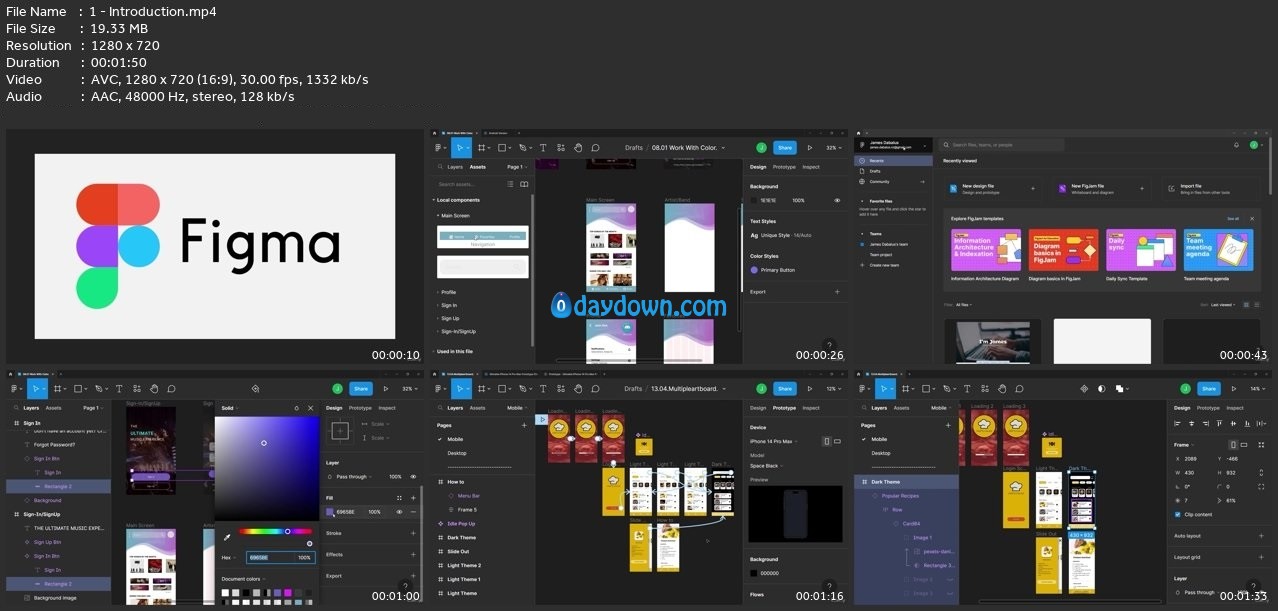This screenshot has width=1278, height=611.
Task: Click the Primary Button color style swatch
Action: click(x=754, y=270)
